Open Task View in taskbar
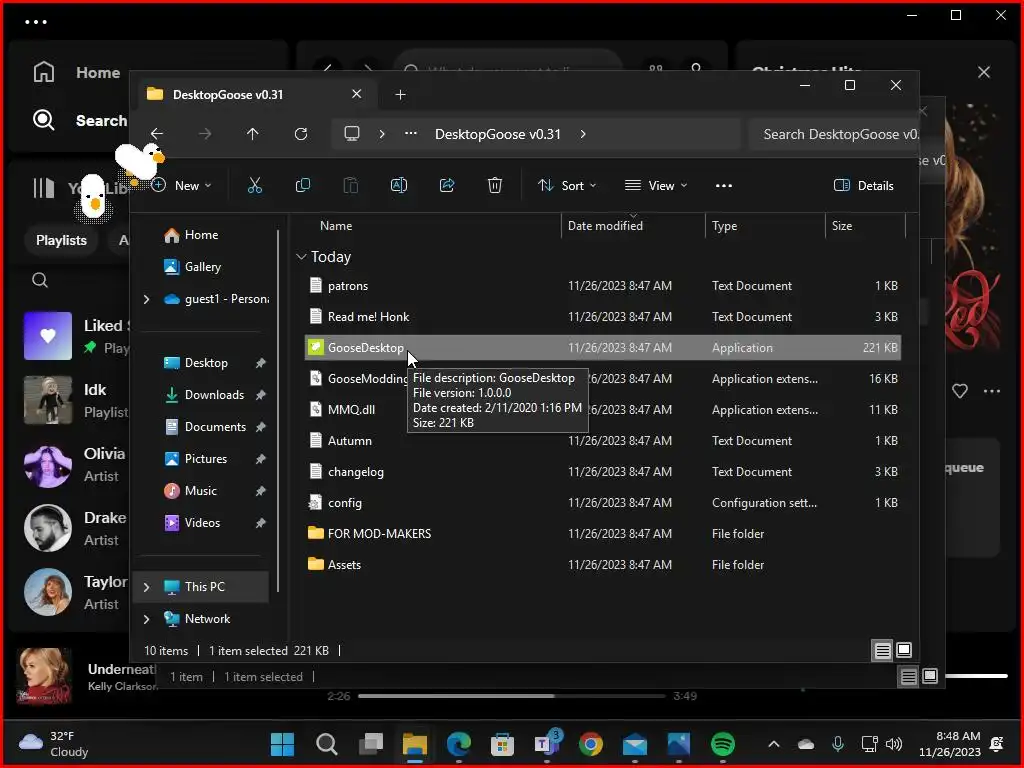The height and width of the screenshot is (768, 1024). (x=371, y=744)
